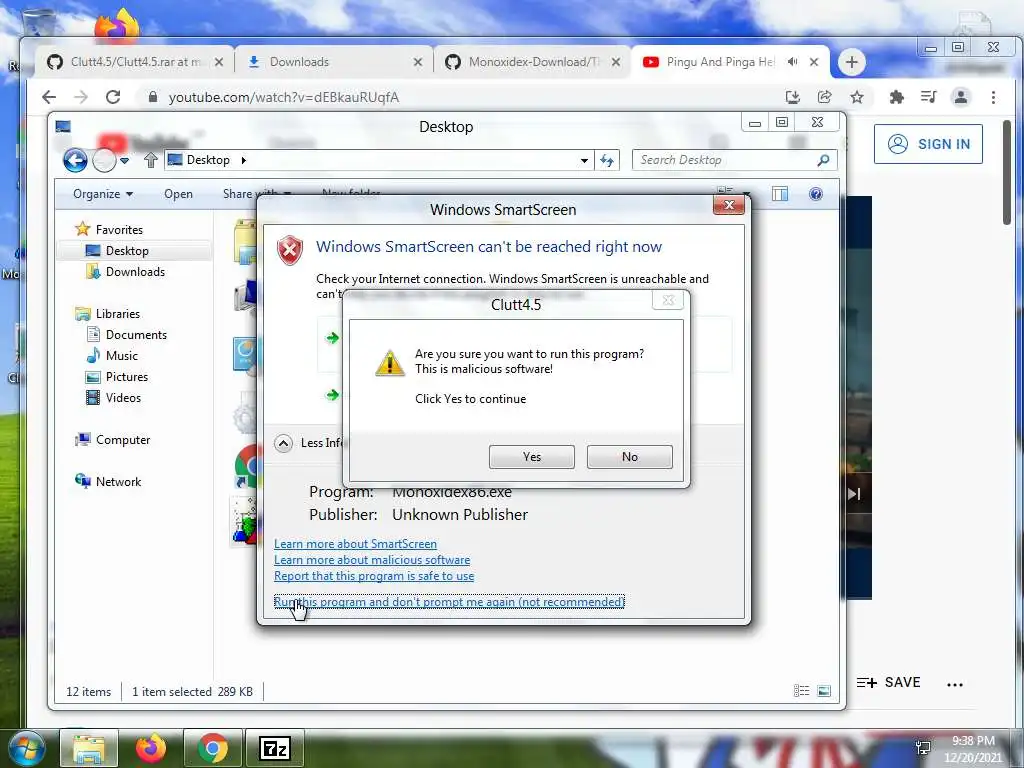Open File Explorer from the taskbar
Viewport: 1024px width, 768px height.
point(89,748)
